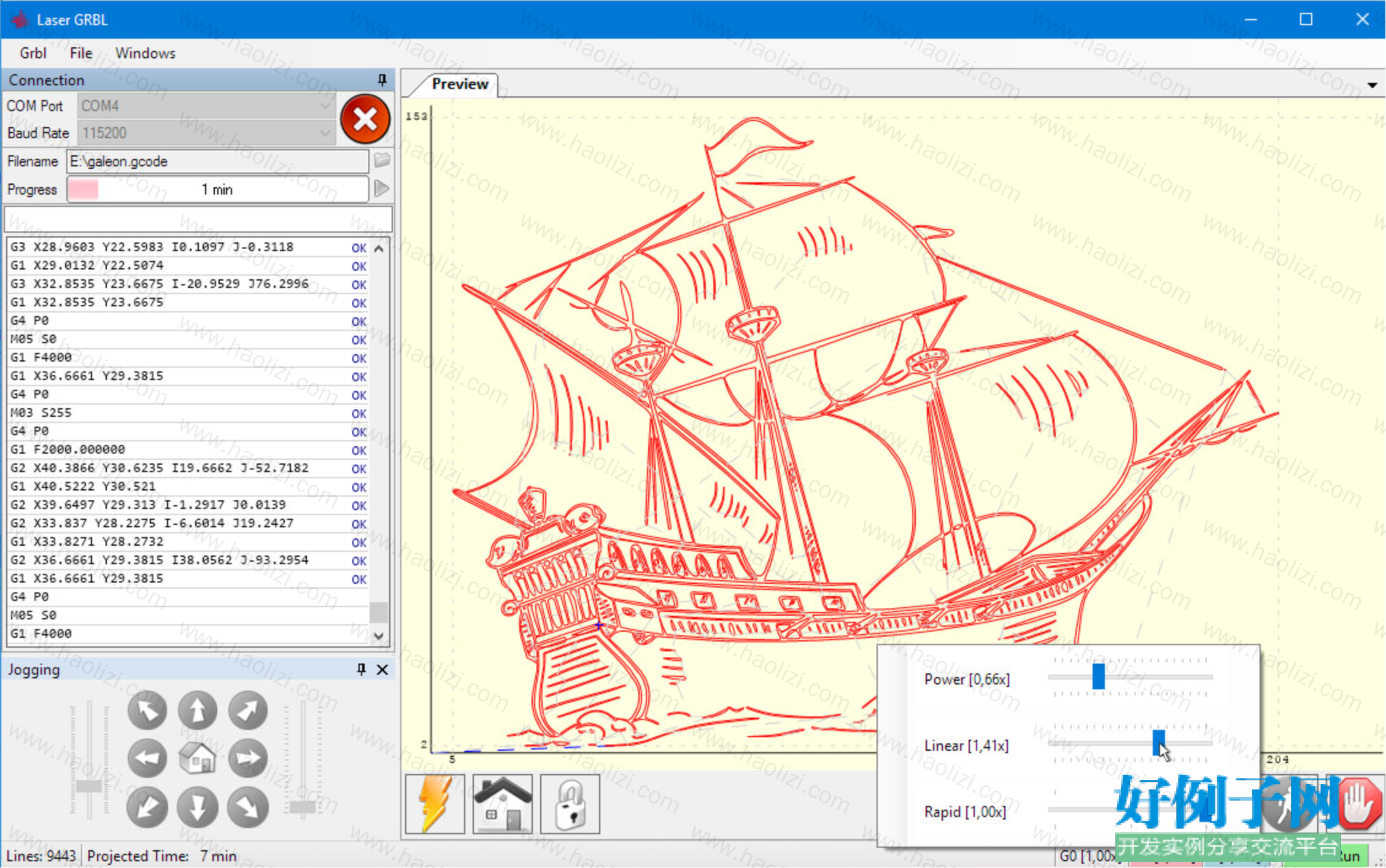Click the run program play arrow

point(382,189)
